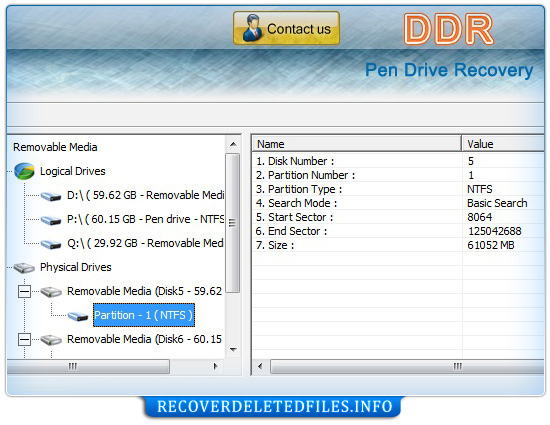Click the Value column header
550x425 pixels.
click(503, 144)
